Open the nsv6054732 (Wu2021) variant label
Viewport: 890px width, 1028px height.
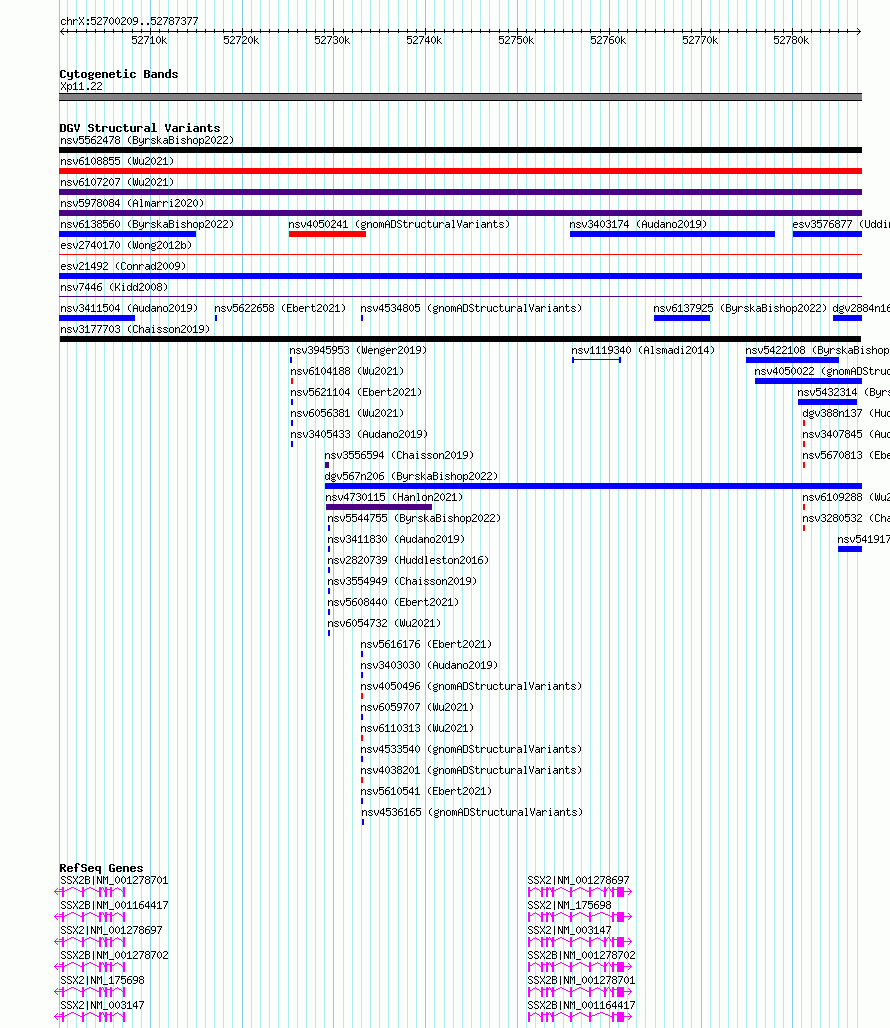[384, 623]
